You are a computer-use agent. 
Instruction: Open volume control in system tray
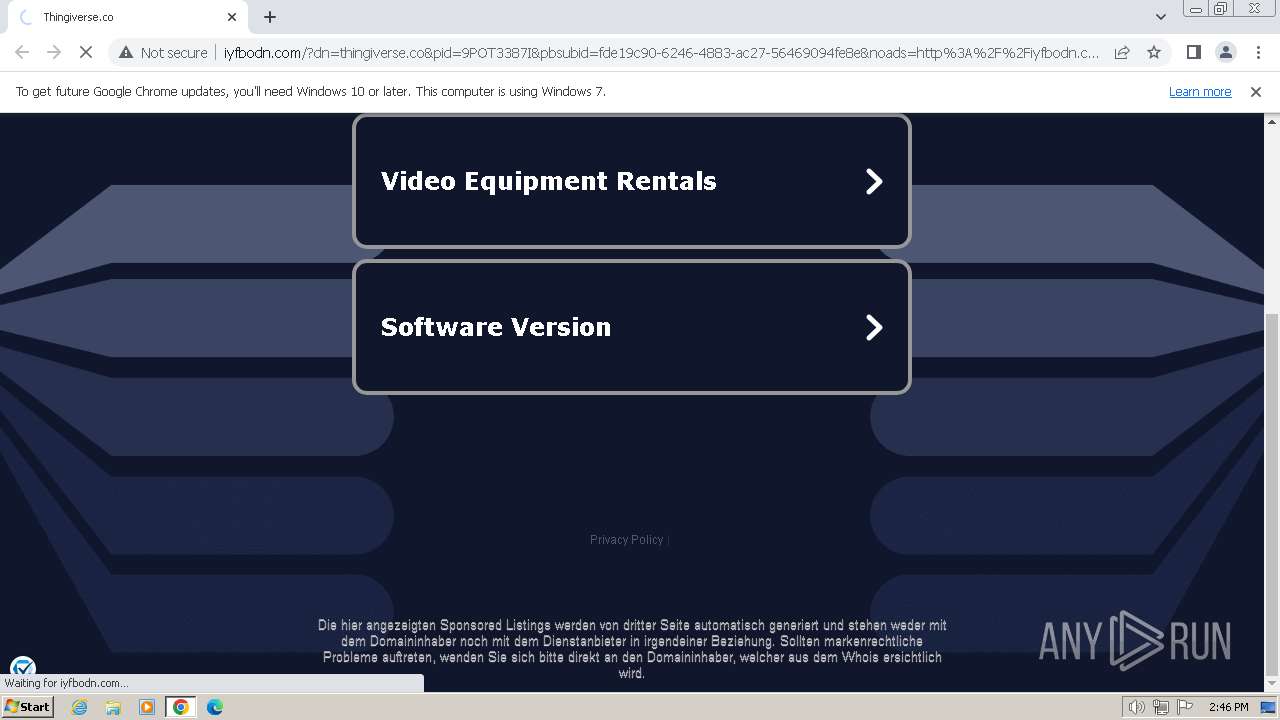pos(1137,707)
